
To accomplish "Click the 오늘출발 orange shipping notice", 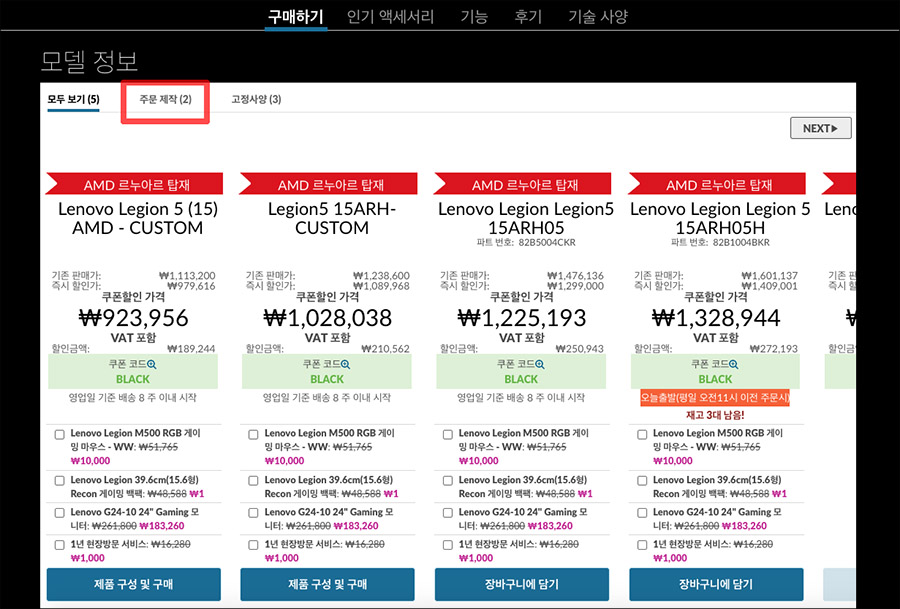I will pyautogui.click(x=715, y=398).
